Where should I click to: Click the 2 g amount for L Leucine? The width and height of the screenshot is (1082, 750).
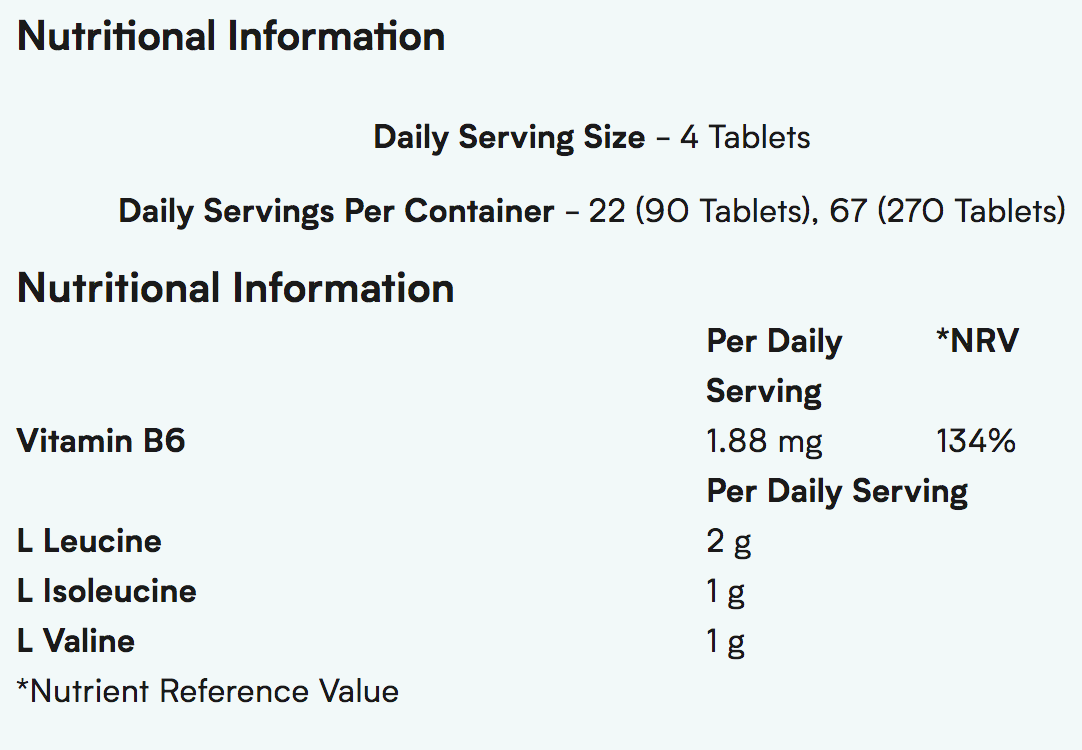coord(729,541)
